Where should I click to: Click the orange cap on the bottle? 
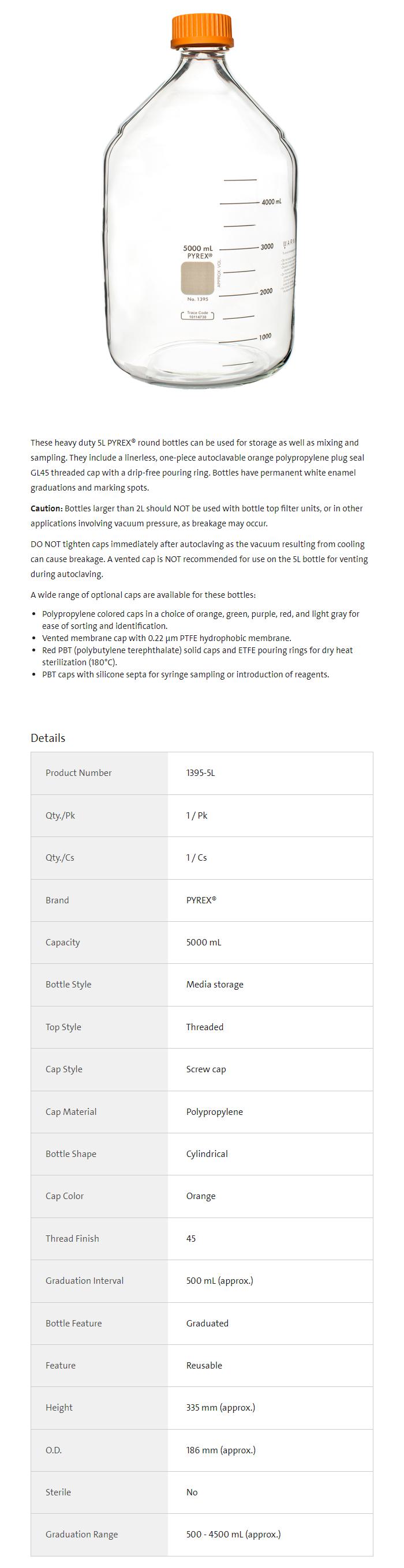pos(201,32)
